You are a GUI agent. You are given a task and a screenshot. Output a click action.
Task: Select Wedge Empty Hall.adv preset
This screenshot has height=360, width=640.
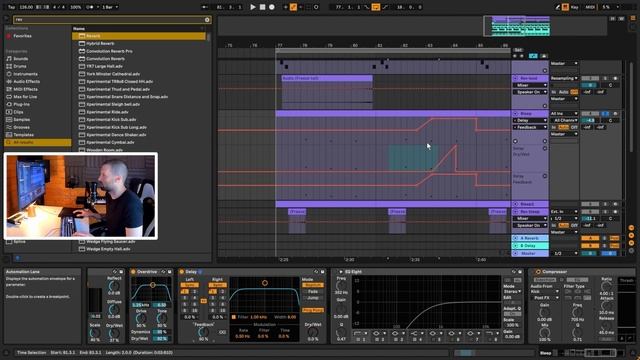[x=108, y=249]
